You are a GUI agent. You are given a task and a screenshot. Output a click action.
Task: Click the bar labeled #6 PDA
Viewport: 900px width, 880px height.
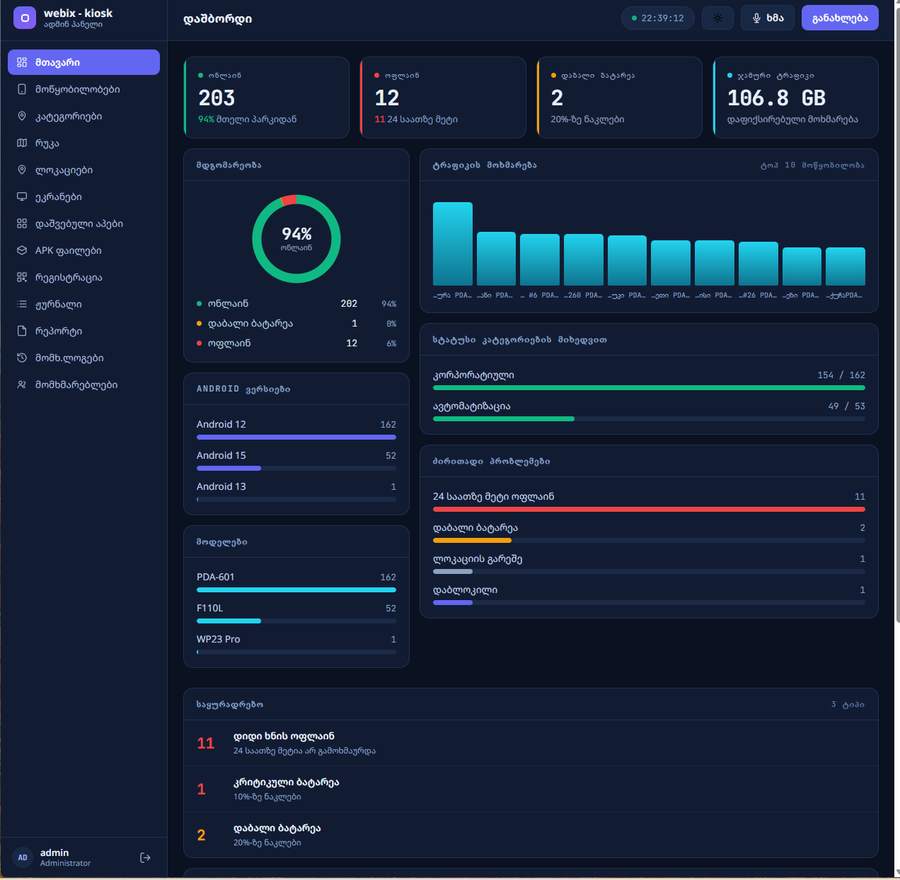[540, 259]
